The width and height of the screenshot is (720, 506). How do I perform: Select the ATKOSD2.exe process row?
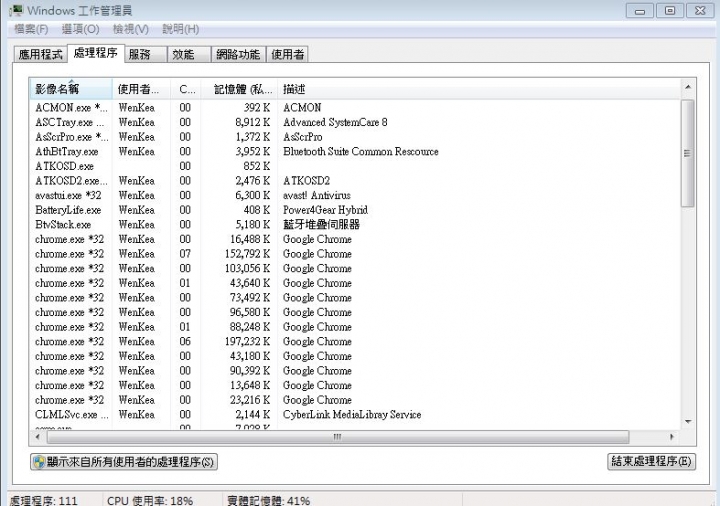(x=354, y=181)
